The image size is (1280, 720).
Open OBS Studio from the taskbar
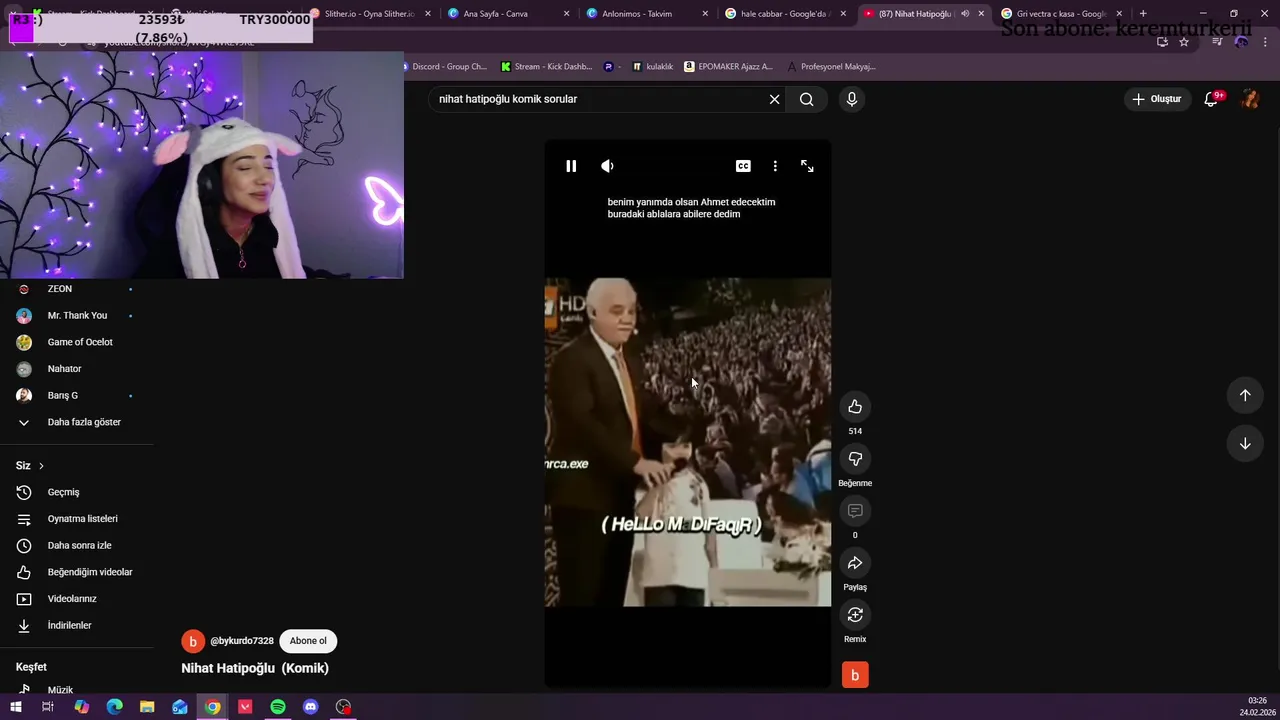click(x=344, y=707)
